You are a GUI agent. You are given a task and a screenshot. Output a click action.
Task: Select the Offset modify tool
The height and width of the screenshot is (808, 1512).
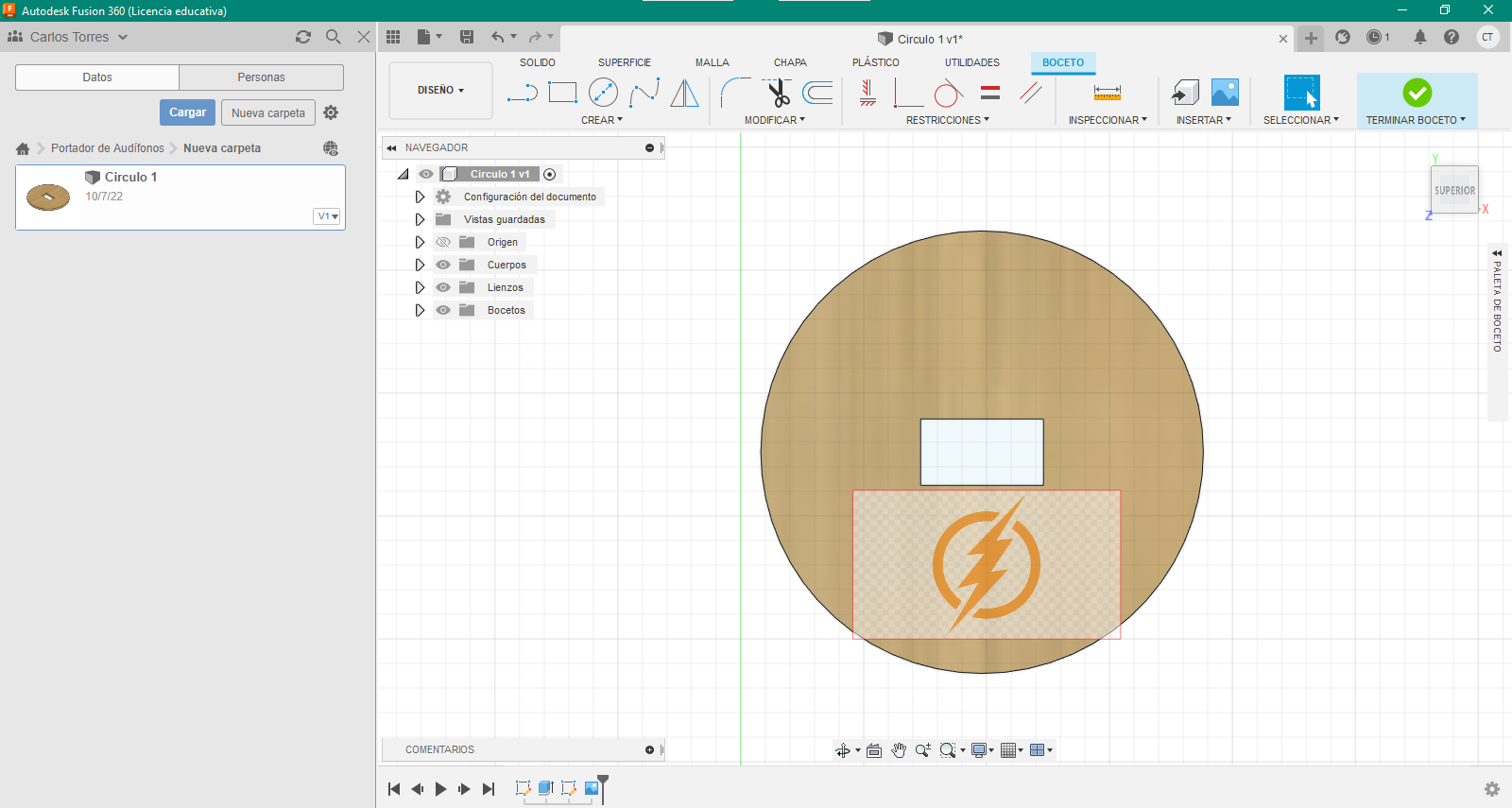pos(817,93)
